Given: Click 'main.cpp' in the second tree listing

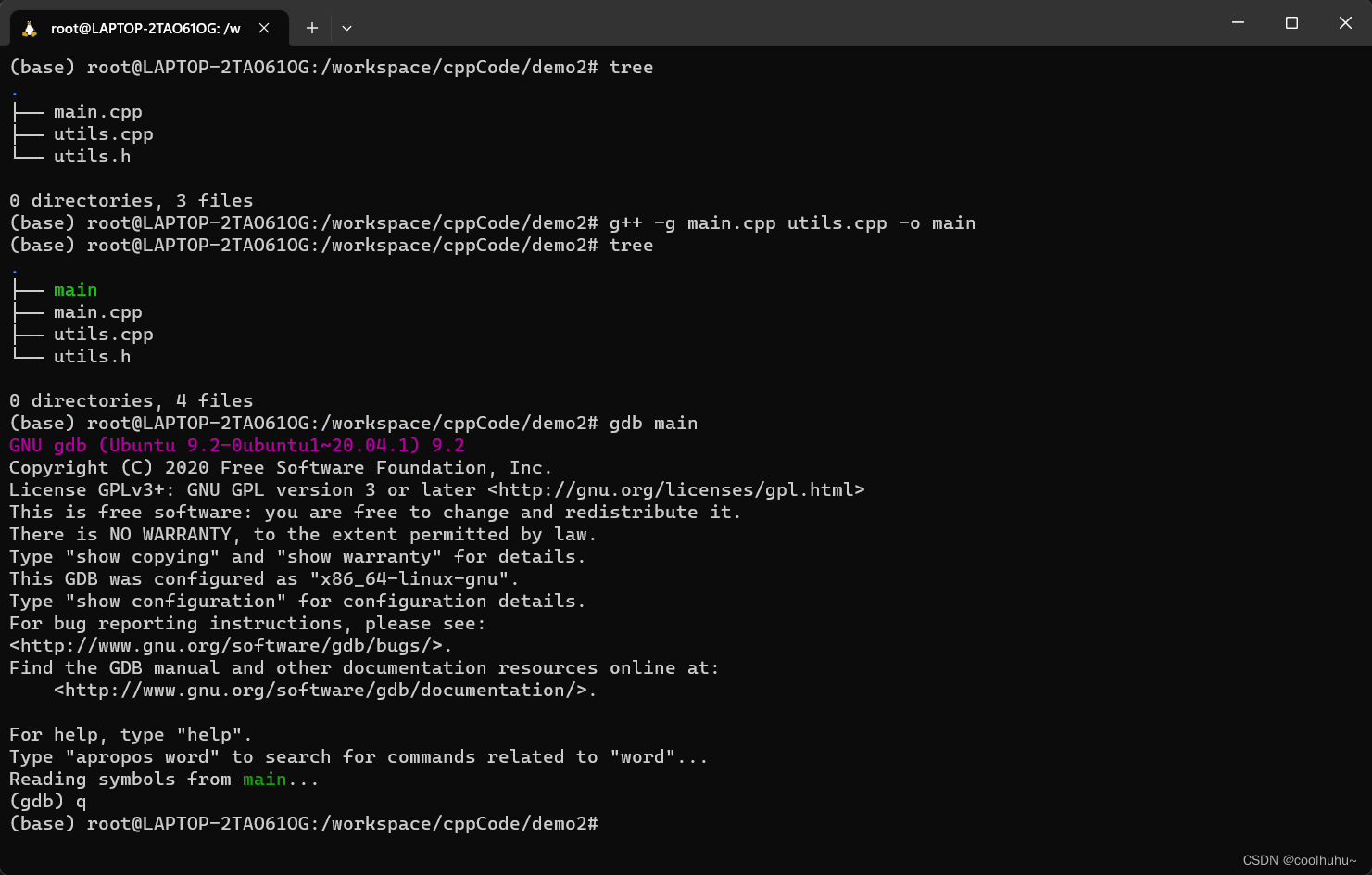Looking at the screenshot, I should point(98,312).
